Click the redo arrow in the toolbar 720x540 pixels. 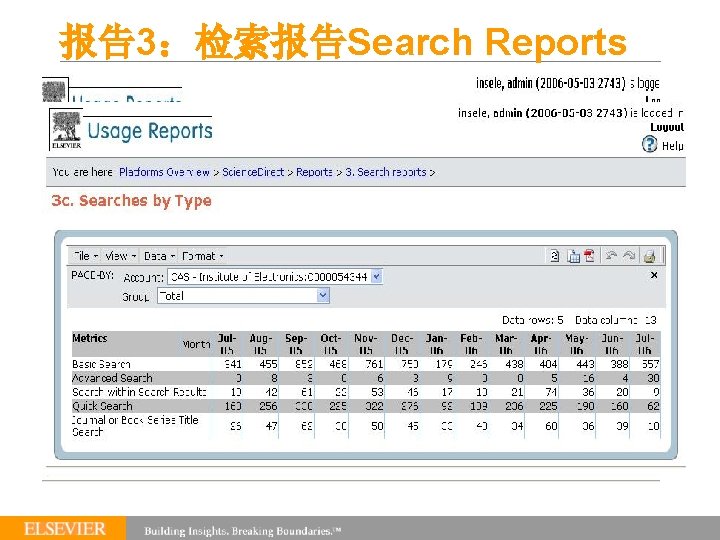tap(629, 255)
